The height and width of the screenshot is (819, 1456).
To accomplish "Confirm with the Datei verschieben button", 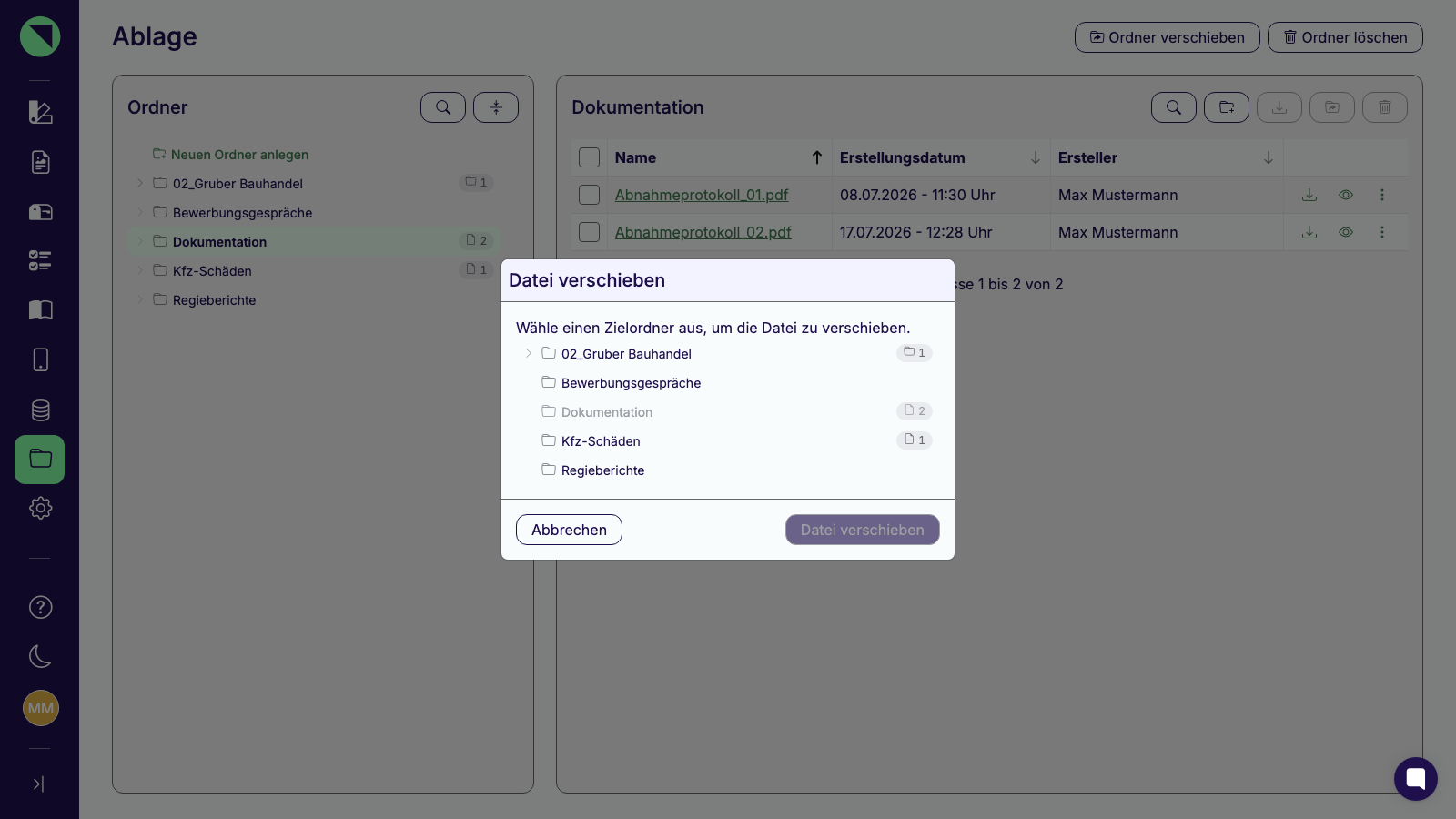I will pos(863,530).
